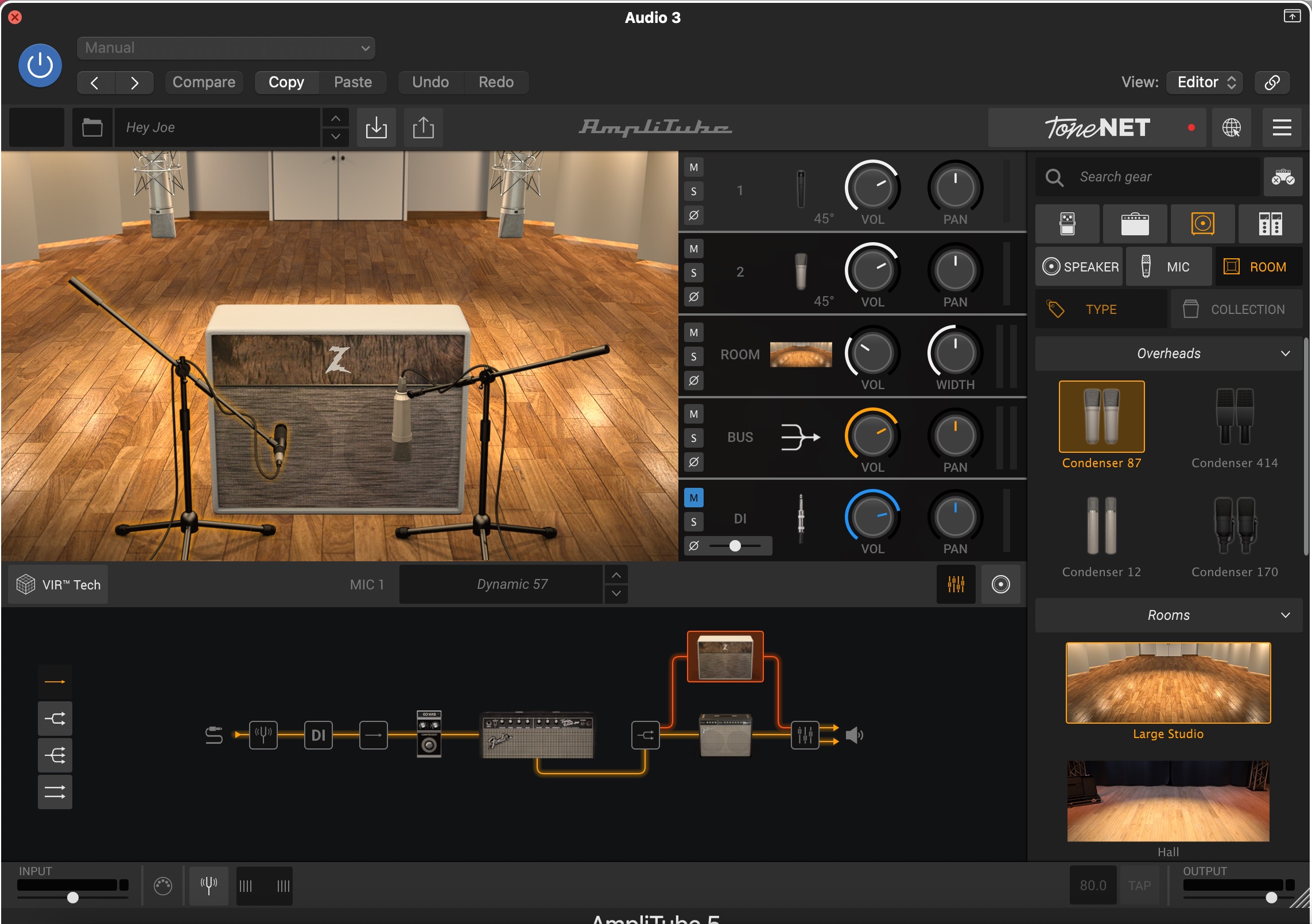1312x924 pixels.
Task: Select the cabinet gear category icon
Action: pyautogui.click(x=1202, y=224)
